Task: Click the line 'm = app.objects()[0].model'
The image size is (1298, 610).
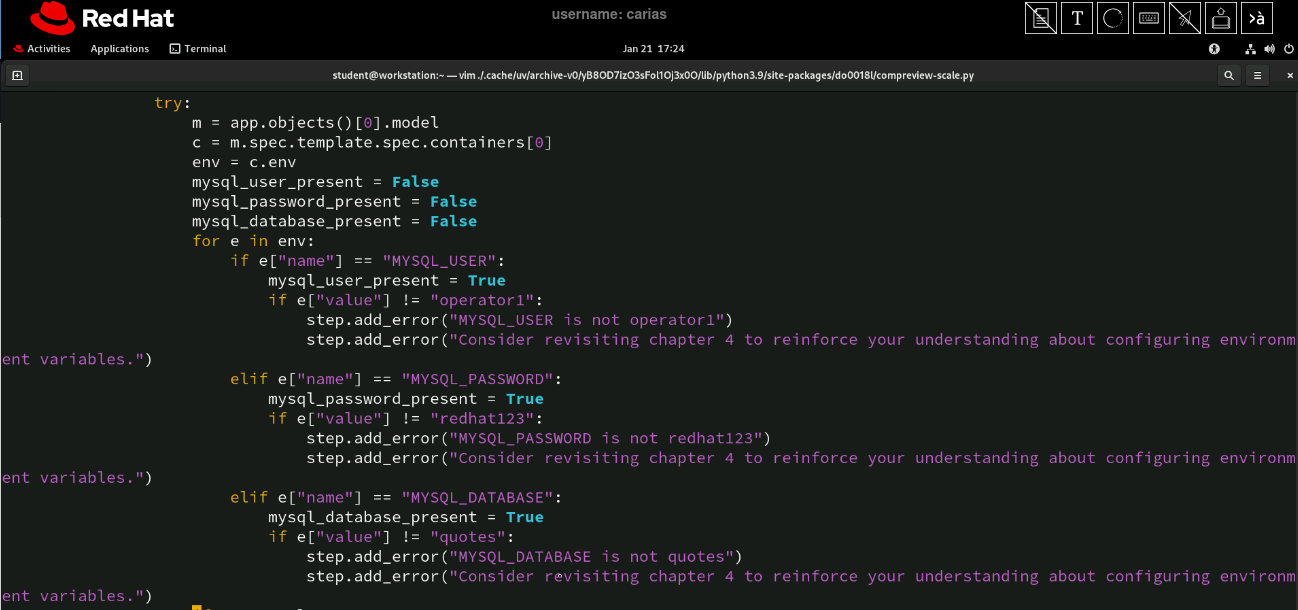Action: [x=316, y=123]
